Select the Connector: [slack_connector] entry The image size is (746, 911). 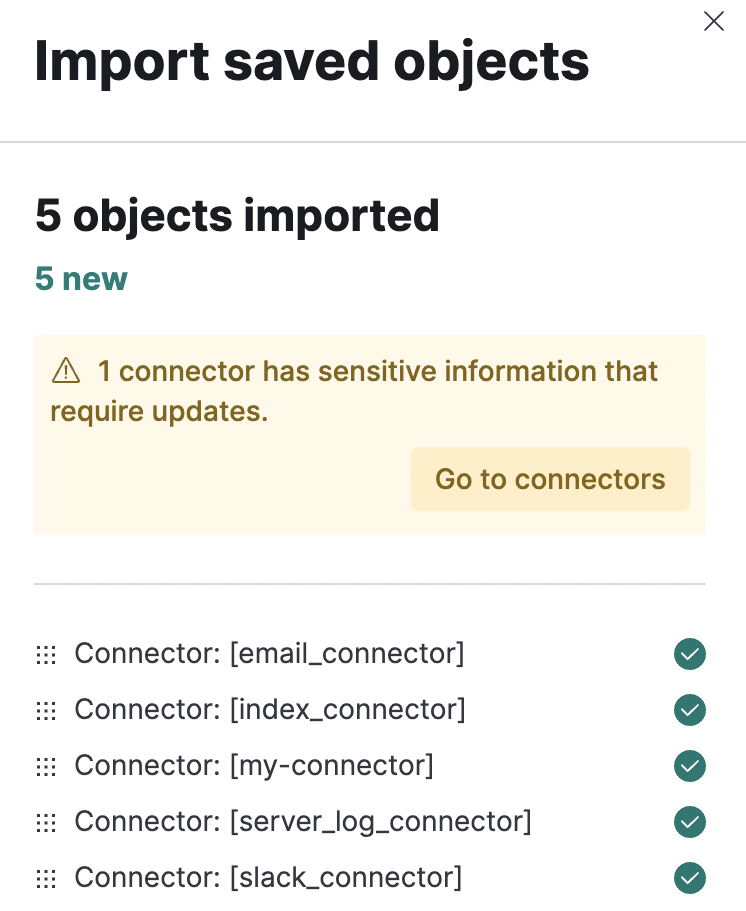click(267, 878)
